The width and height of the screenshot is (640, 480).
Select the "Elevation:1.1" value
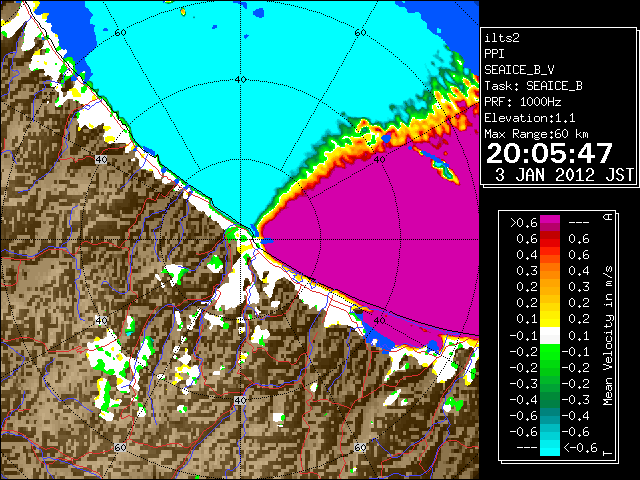pos(529,118)
